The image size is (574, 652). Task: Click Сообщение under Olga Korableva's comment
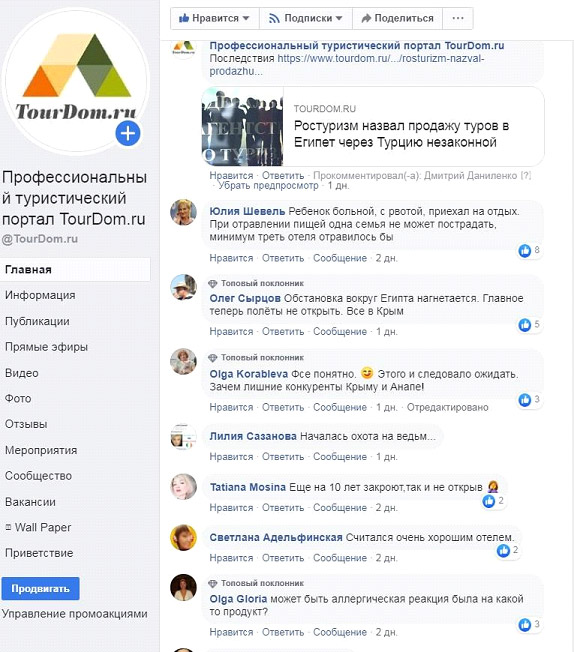[340, 407]
